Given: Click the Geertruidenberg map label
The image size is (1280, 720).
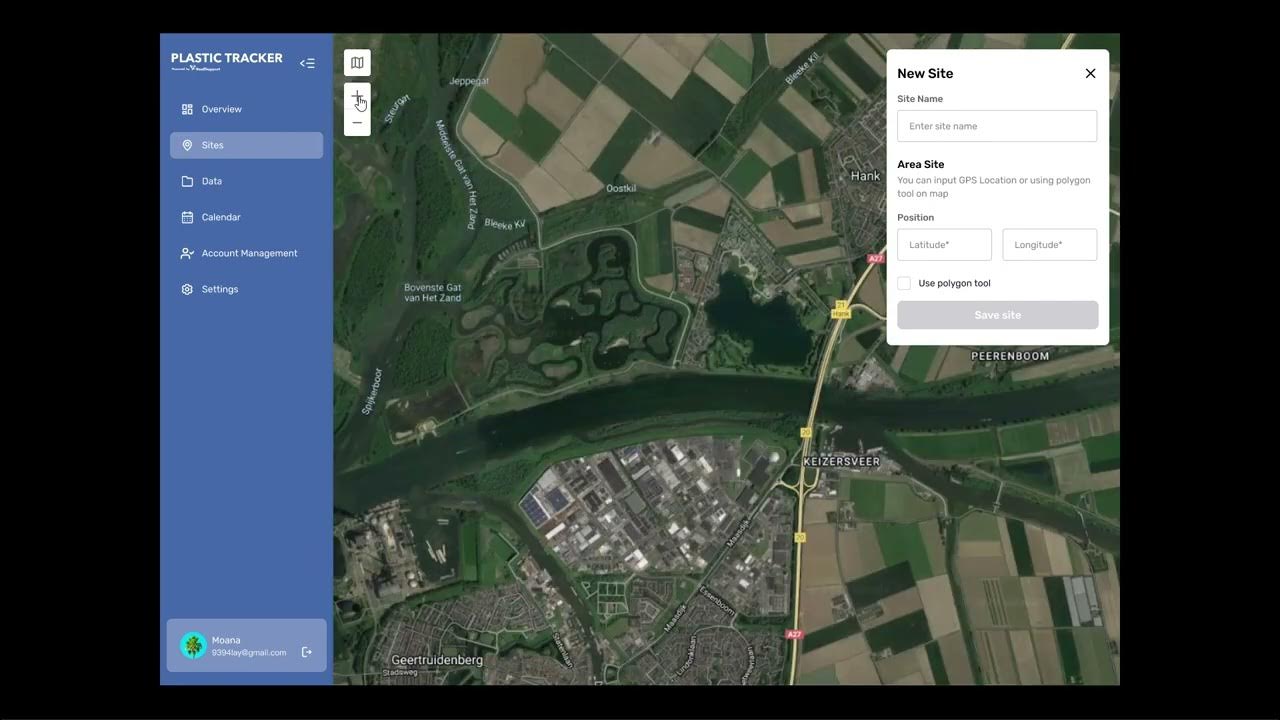Looking at the screenshot, I should [437, 660].
